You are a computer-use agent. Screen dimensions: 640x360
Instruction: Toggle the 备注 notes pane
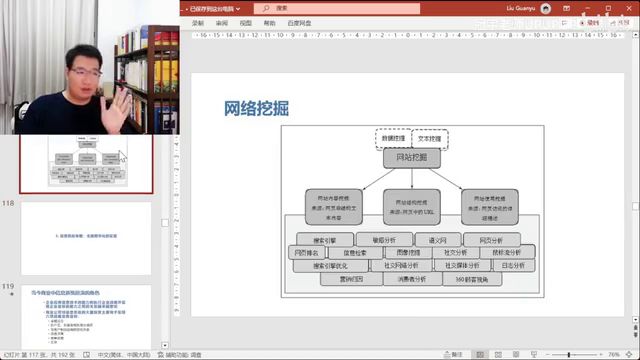(453, 355)
